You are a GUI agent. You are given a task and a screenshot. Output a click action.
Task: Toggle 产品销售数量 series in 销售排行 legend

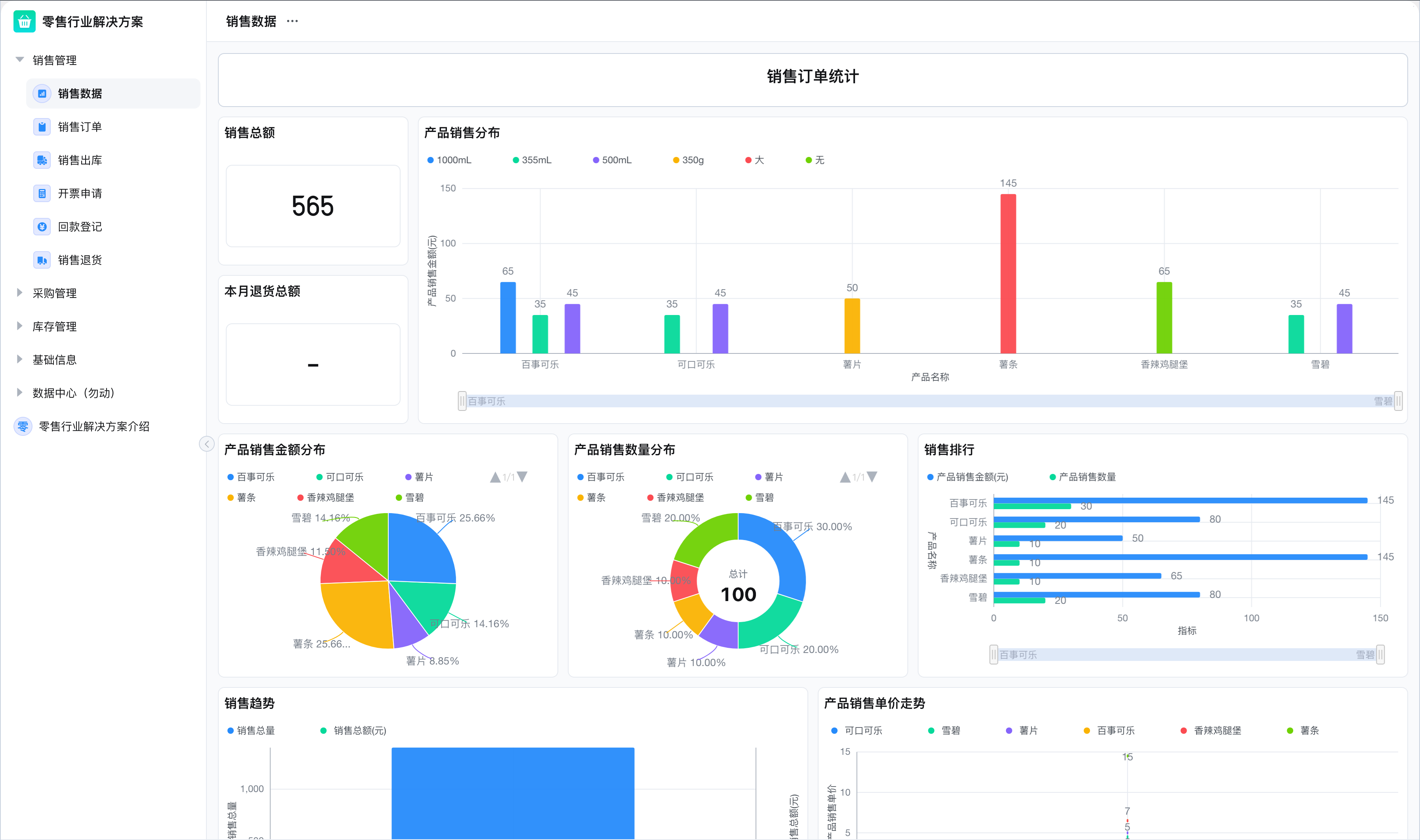pos(1083,477)
